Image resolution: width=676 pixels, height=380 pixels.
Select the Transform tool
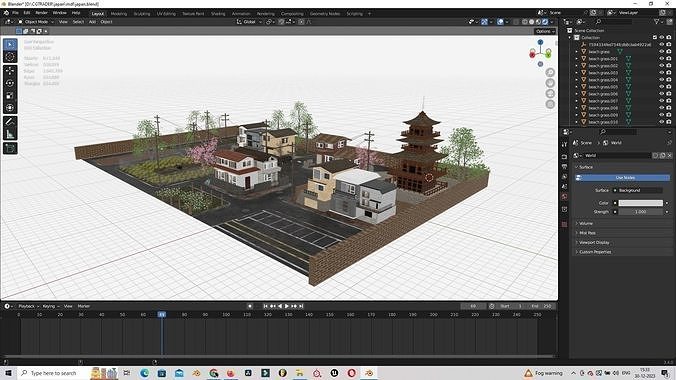click(x=10, y=108)
